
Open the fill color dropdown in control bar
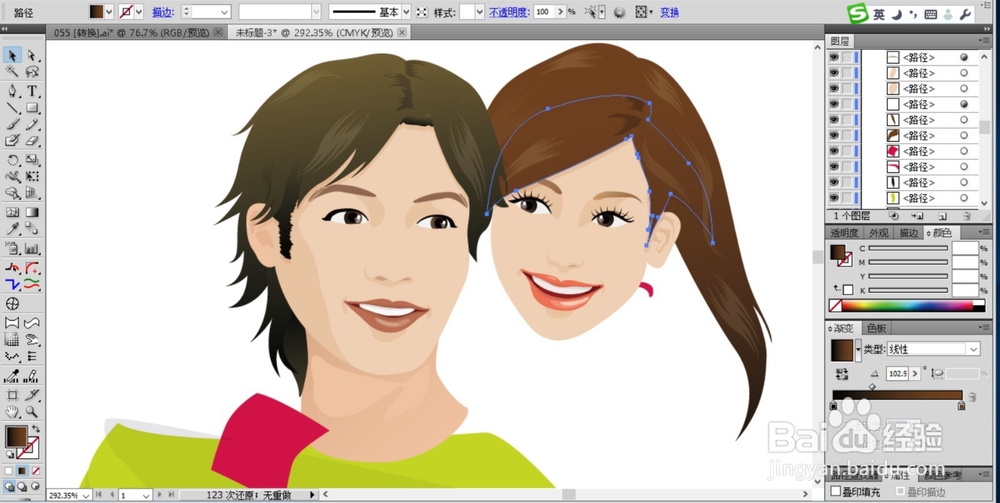point(108,12)
